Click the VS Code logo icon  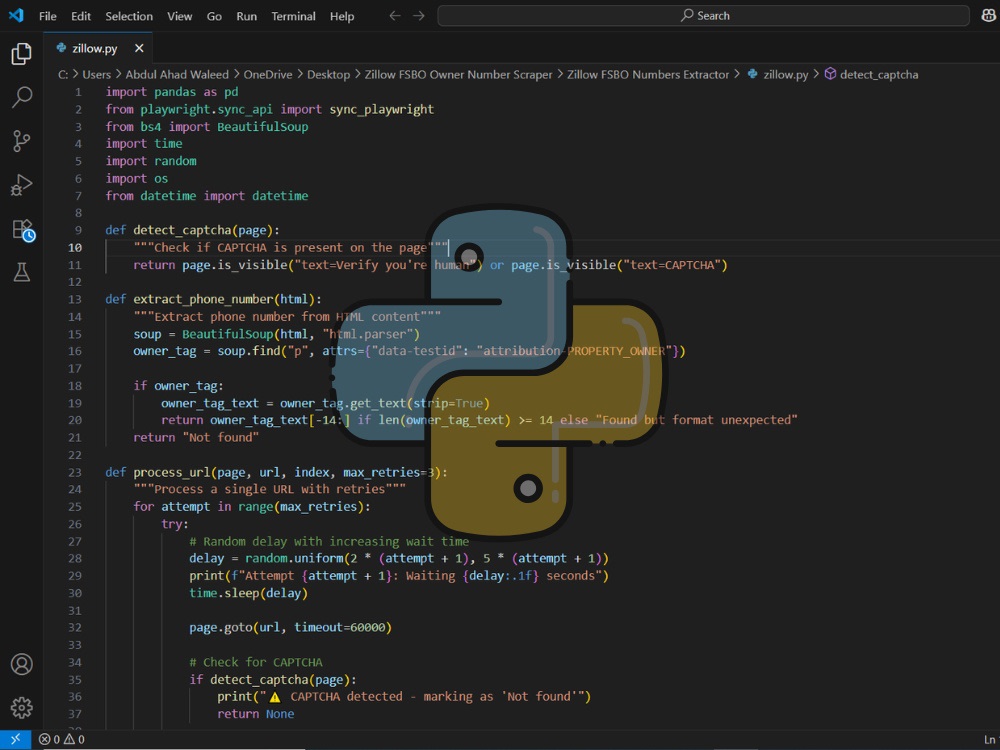[x=16, y=15]
